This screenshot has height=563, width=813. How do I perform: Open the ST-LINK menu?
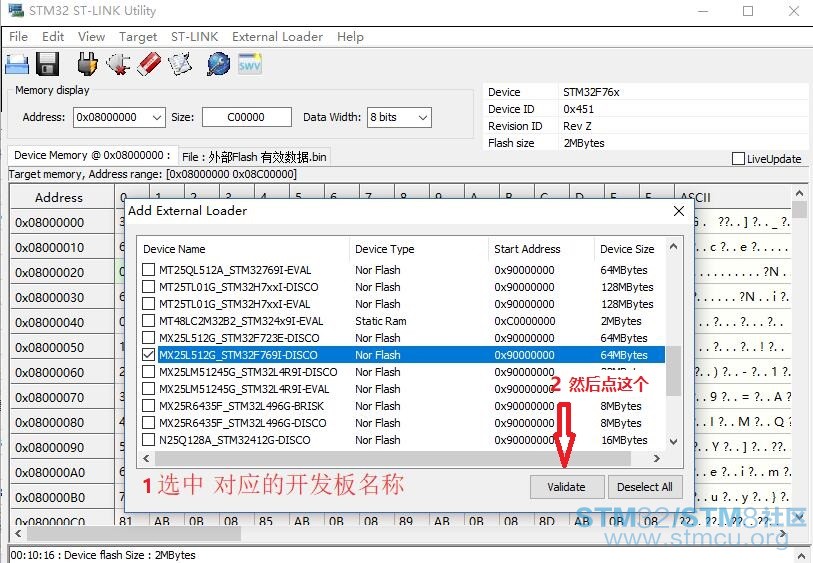[x=194, y=37]
